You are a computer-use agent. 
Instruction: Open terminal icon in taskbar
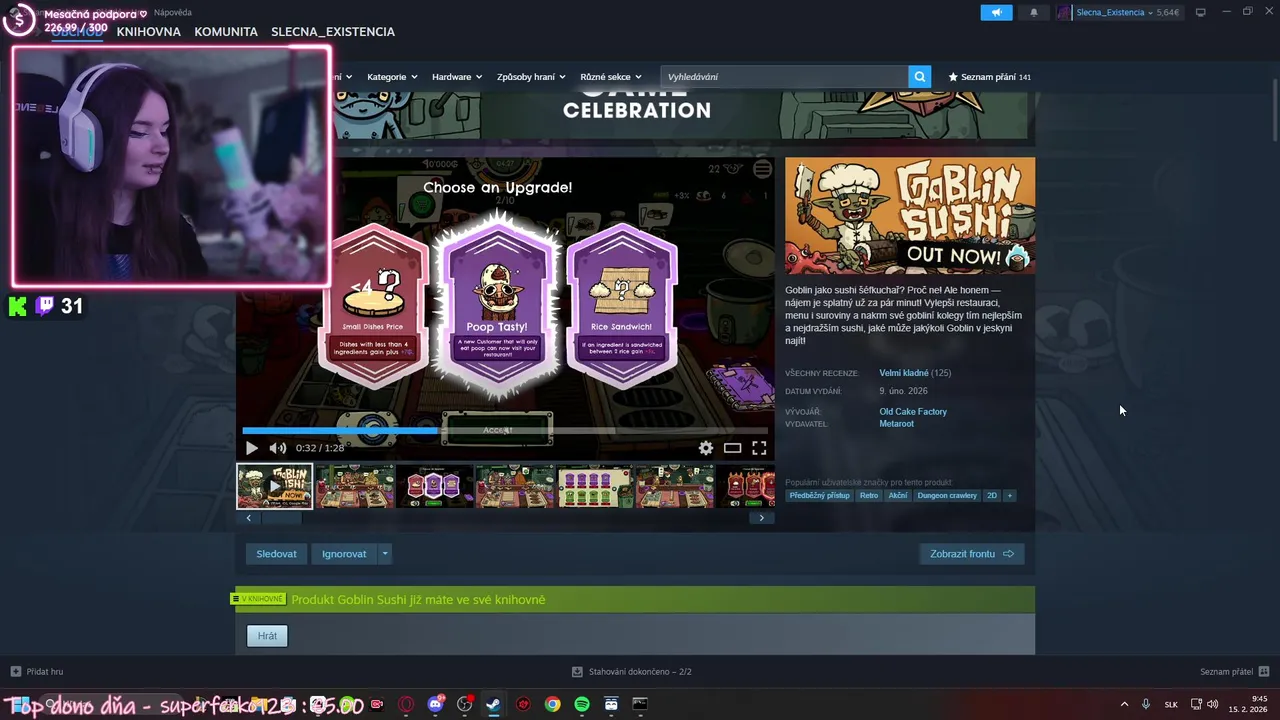point(640,704)
